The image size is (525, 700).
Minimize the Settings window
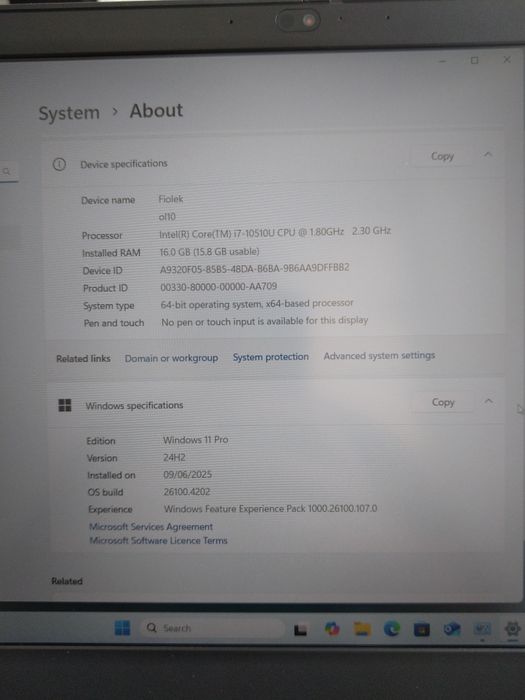coord(442,61)
